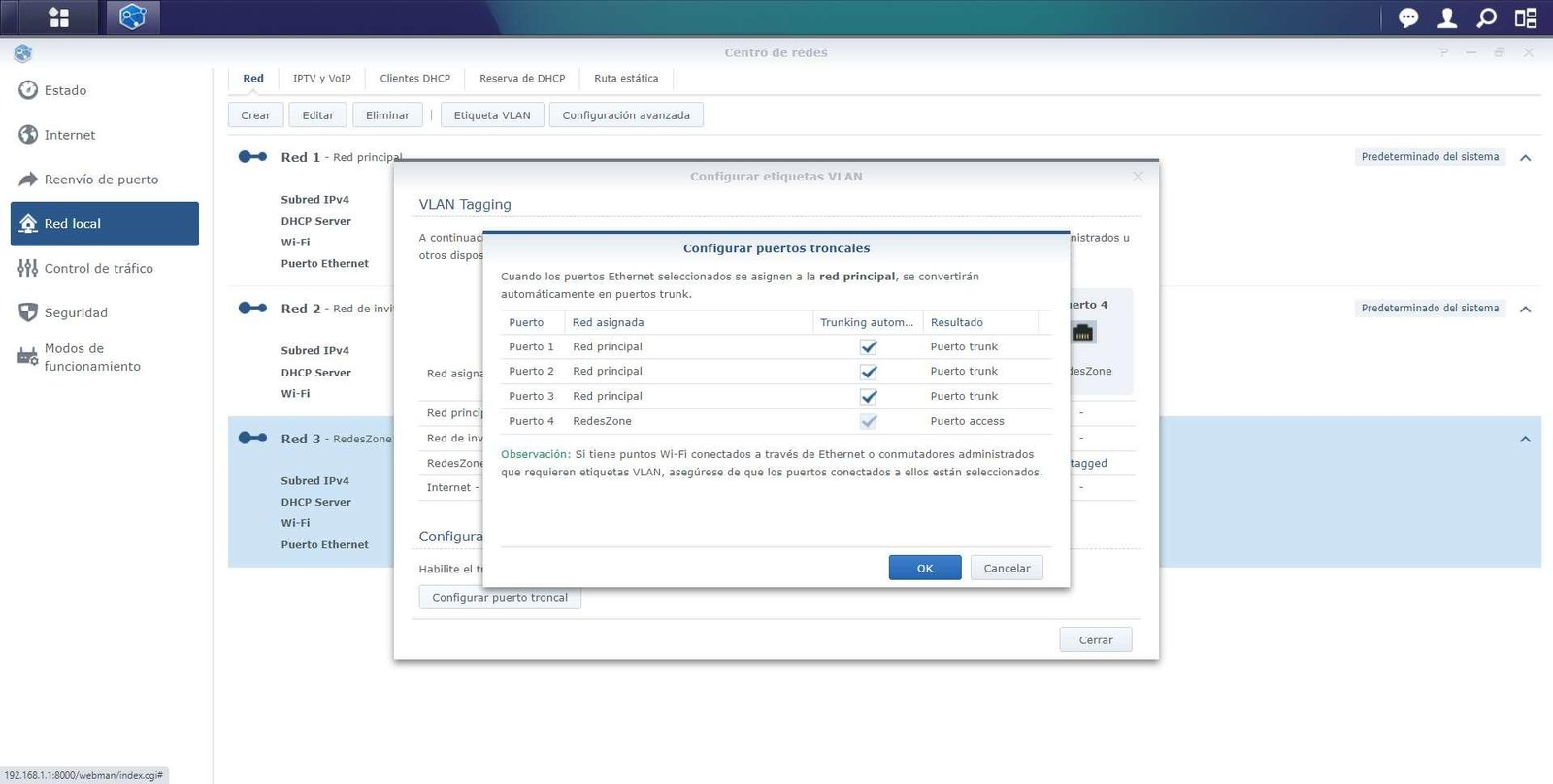1553x784 pixels.
Task: Toggle trunking checkbox for Puerto 2
Action: (869, 372)
